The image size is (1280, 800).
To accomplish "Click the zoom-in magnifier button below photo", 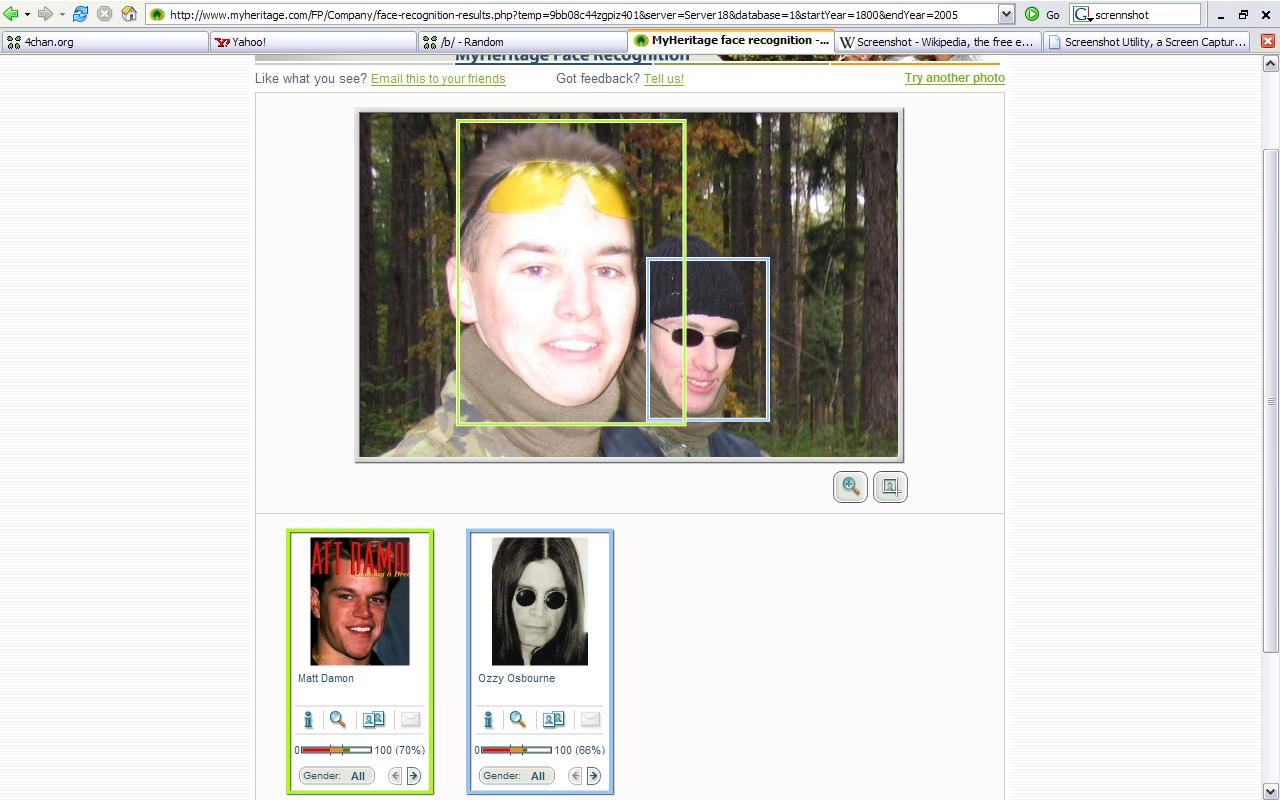I will (851, 487).
